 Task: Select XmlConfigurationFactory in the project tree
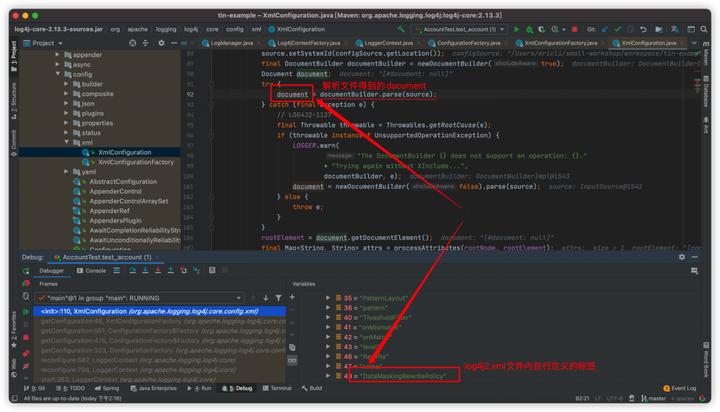click(x=136, y=162)
